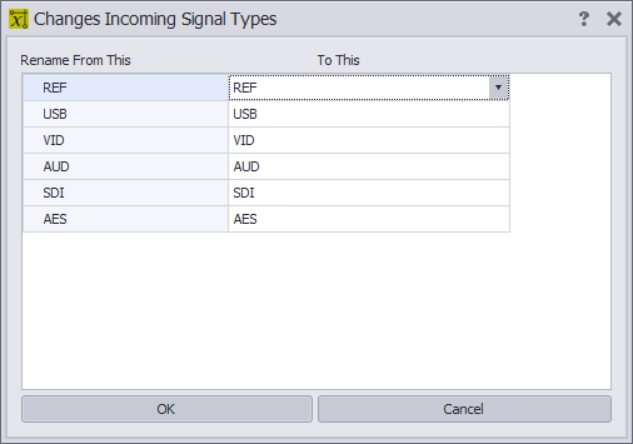Select the USB row in Rename From column
Screen dimensions: 633x444
[126, 114]
